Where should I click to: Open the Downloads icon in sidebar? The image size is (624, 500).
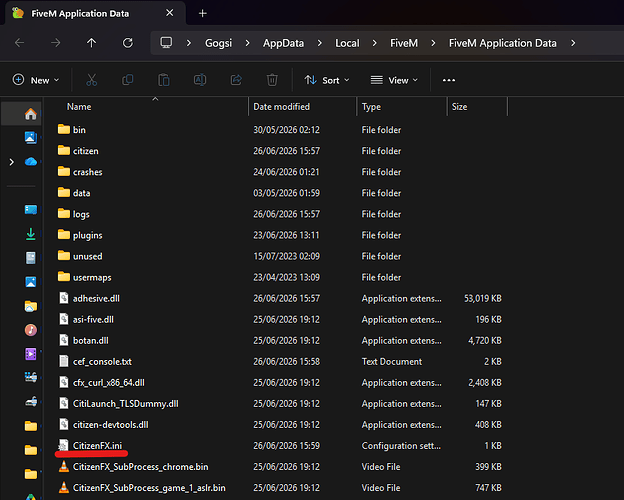click(x=31, y=234)
